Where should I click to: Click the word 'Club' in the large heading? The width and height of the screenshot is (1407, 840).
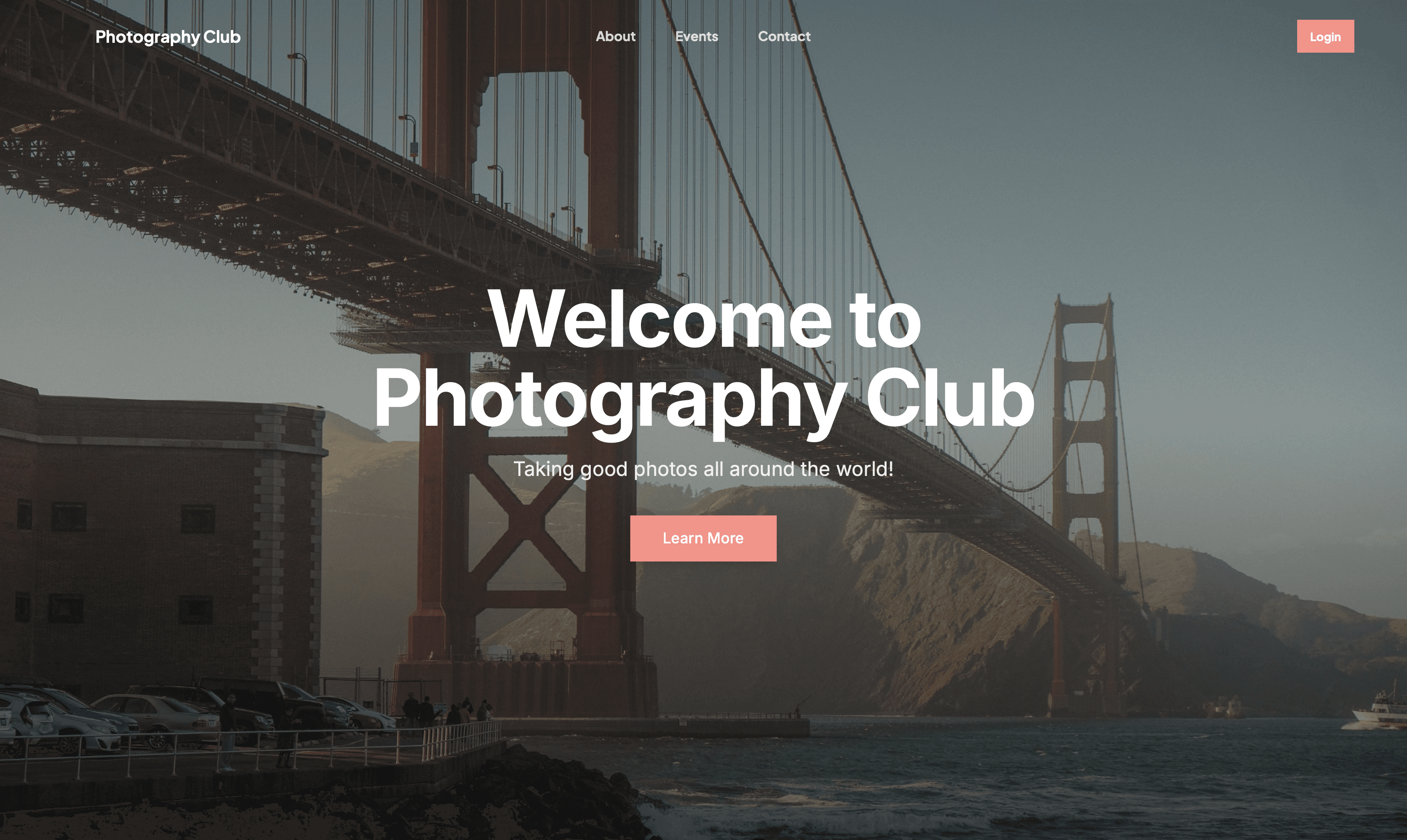click(x=950, y=397)
